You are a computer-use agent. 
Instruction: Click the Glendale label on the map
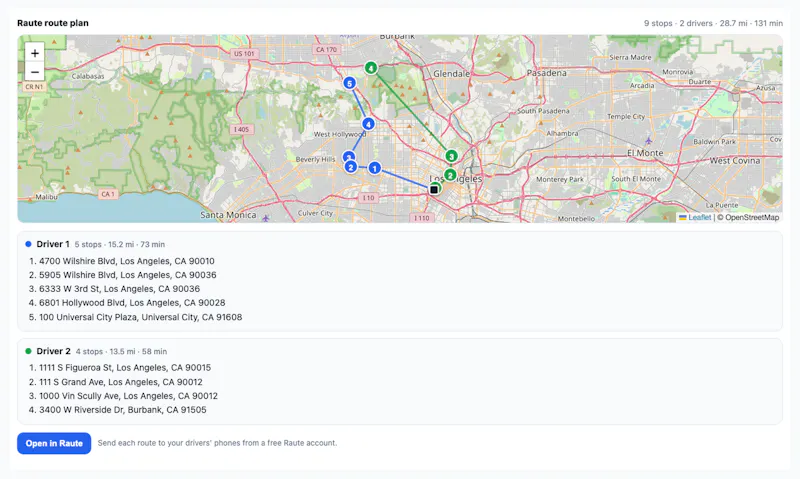click(x=452, y=73)
